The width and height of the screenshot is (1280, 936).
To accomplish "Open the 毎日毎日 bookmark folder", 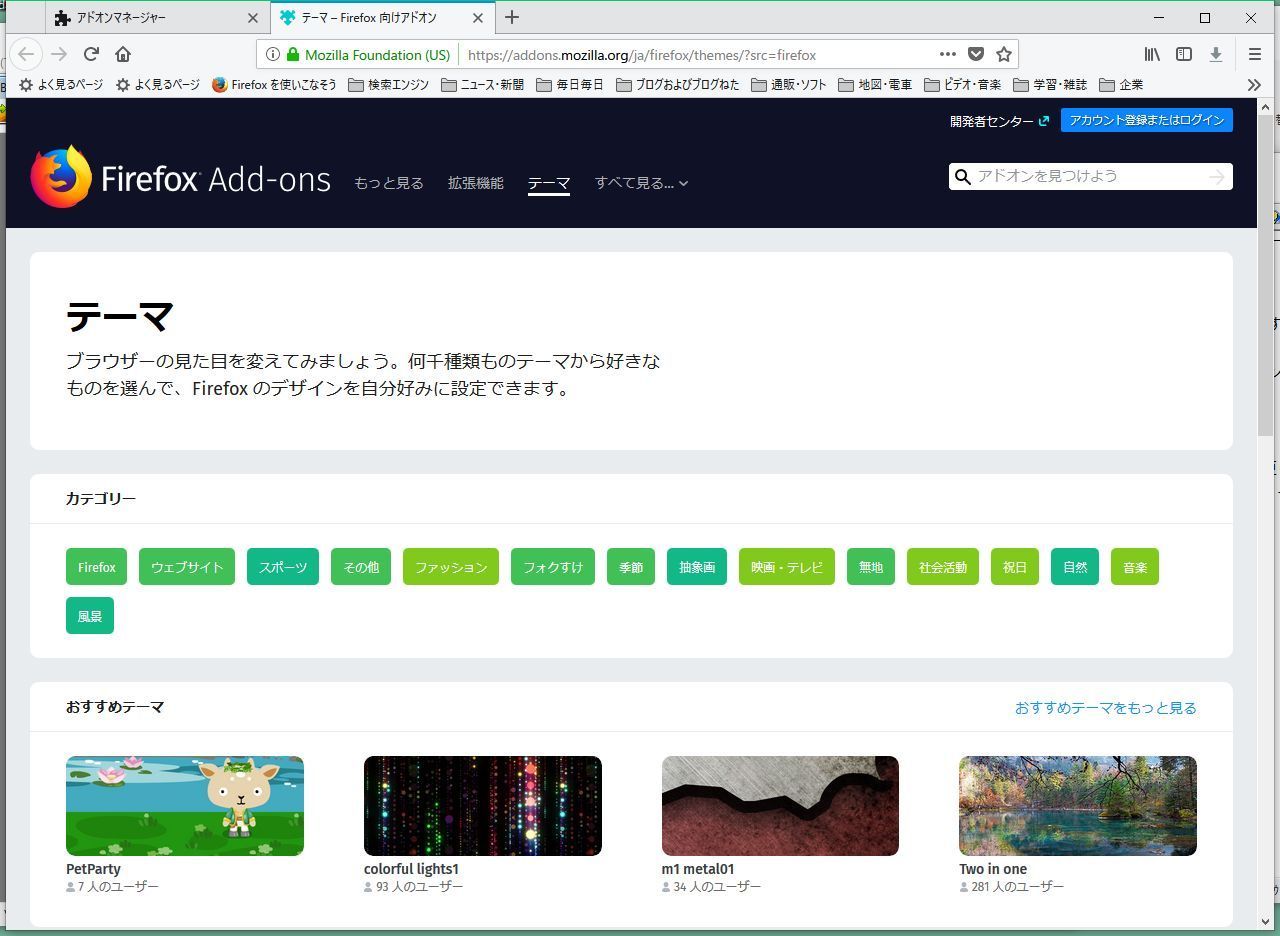I will coord(570,85).
